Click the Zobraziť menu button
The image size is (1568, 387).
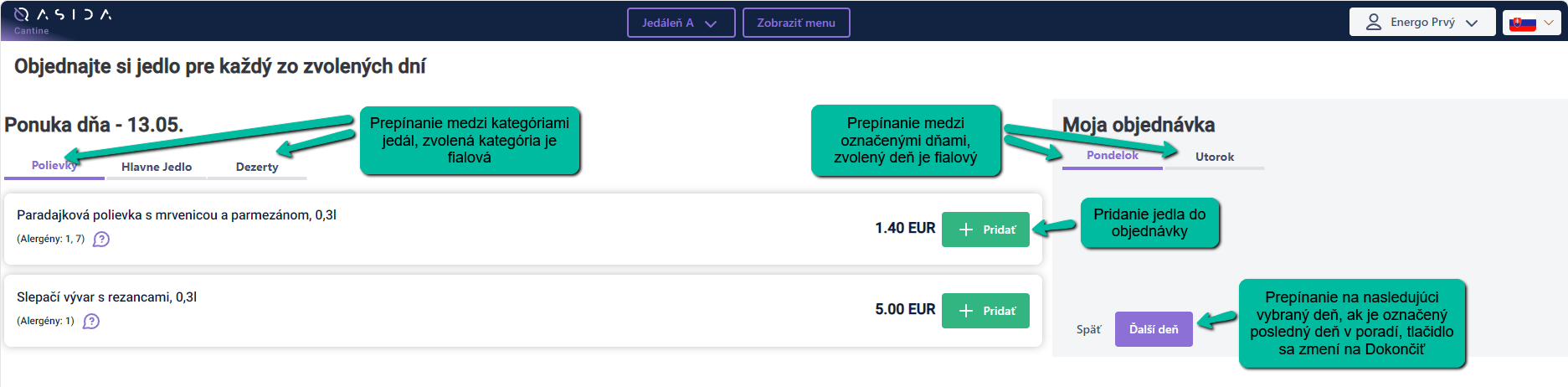796,23
